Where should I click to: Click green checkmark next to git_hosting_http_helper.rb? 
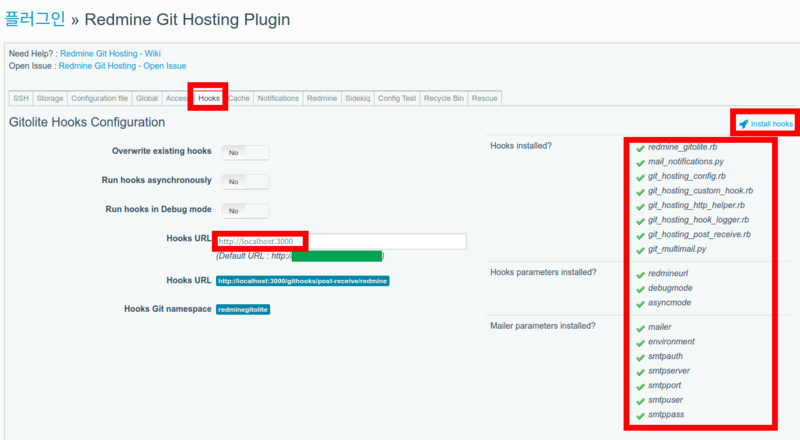640,206
